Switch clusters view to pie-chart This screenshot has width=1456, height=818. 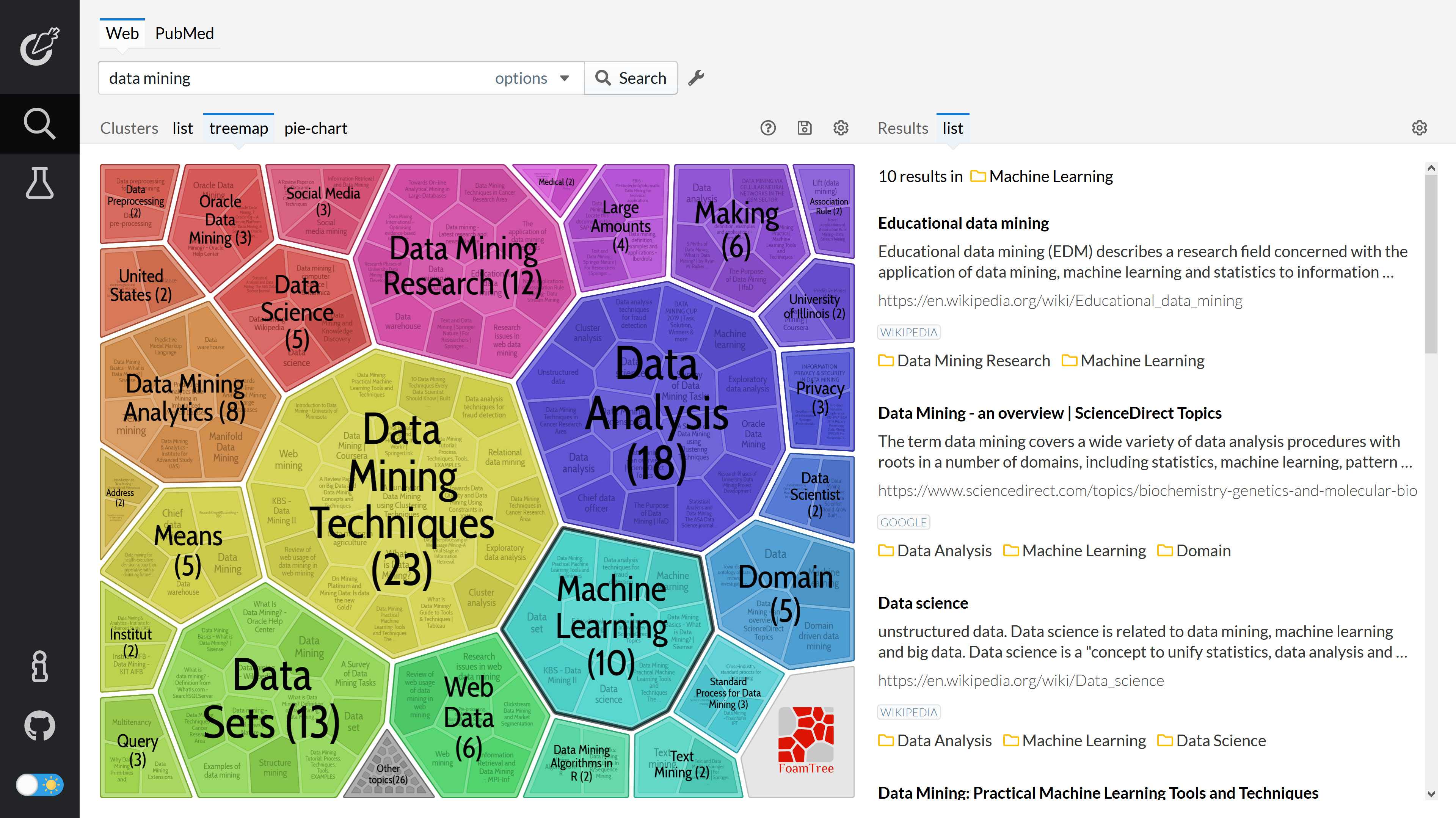pos(315,128)
